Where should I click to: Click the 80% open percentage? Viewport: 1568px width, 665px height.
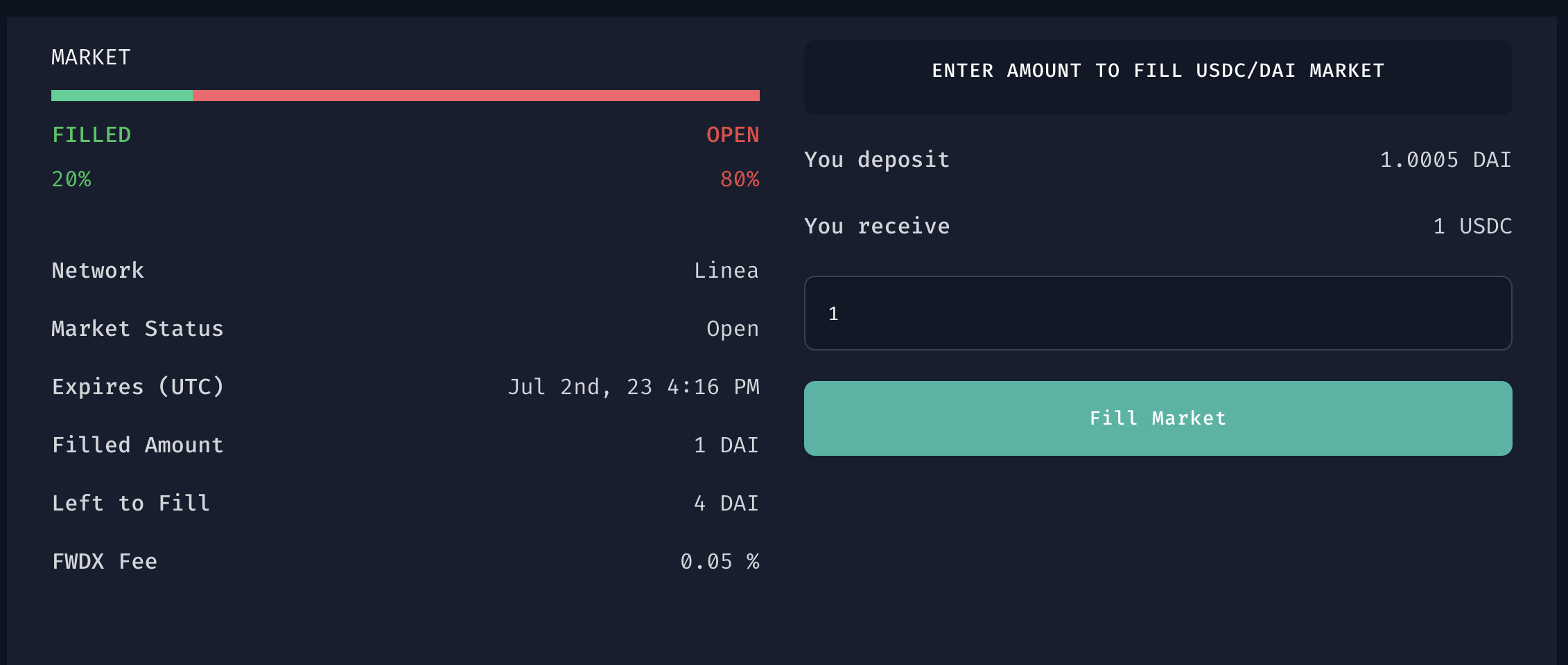pyautogui.click(x=740, y=179)
